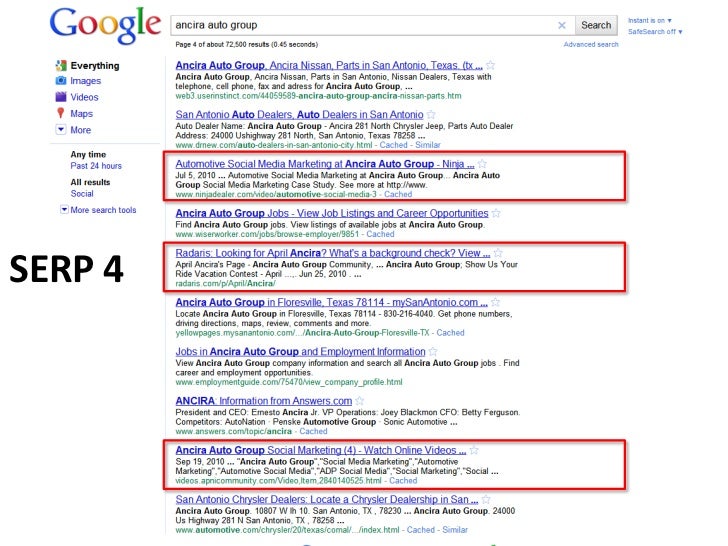Select Images in the sidebar
This screenshot has height=546, width=728.
[x=85, y=81]
